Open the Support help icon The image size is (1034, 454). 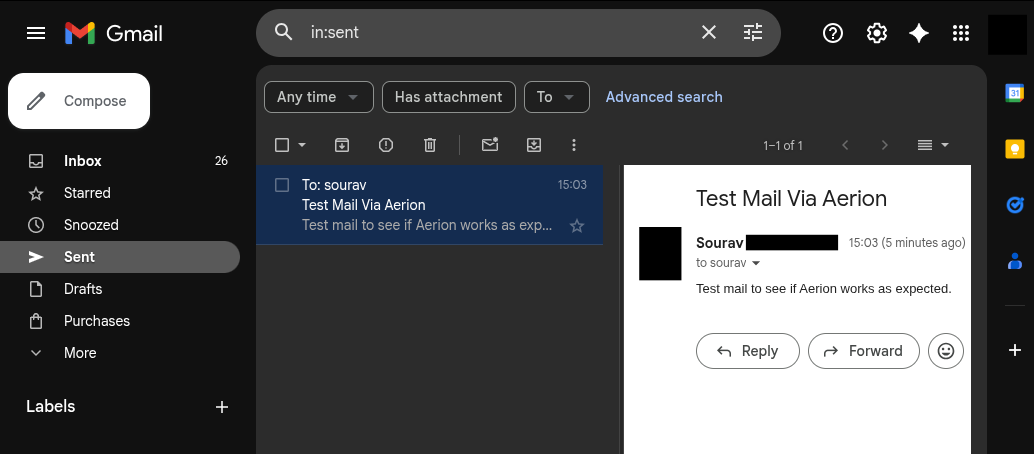(x=833, y=33)
